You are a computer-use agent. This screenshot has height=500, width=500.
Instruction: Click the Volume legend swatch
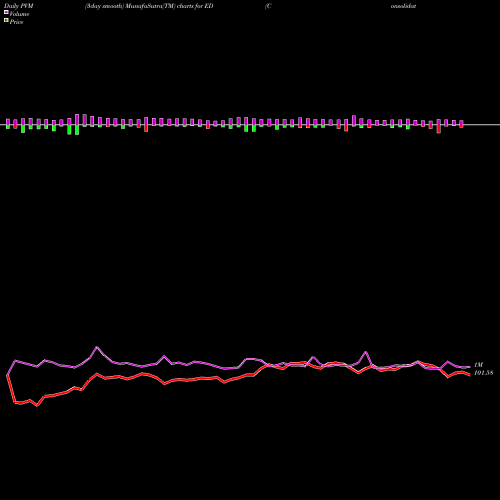pos(6,12)
